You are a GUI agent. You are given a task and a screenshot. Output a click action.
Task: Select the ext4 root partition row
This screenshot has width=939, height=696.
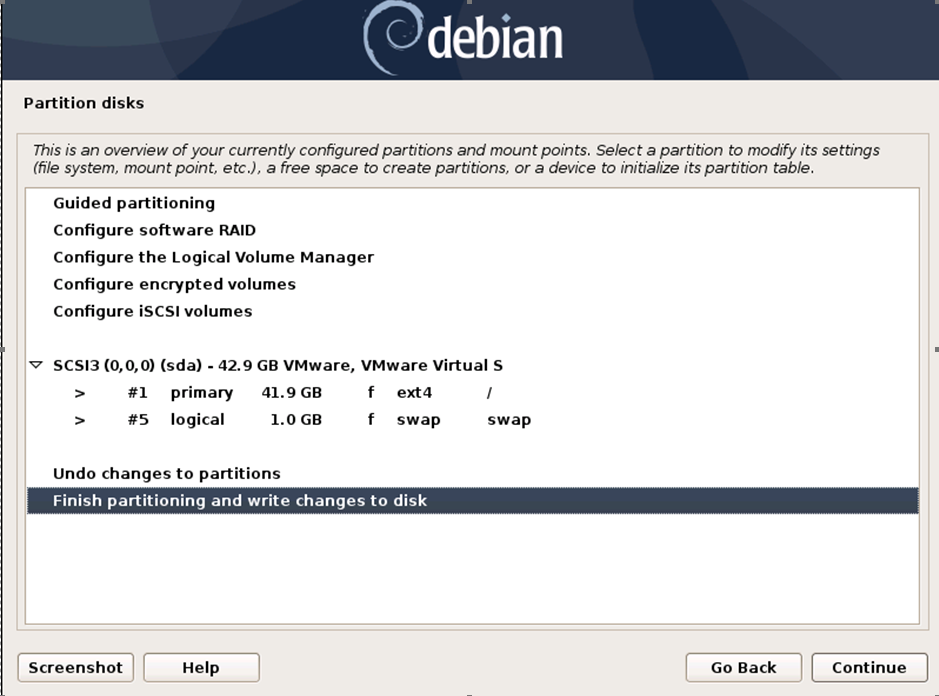click(x=300, y=392)
